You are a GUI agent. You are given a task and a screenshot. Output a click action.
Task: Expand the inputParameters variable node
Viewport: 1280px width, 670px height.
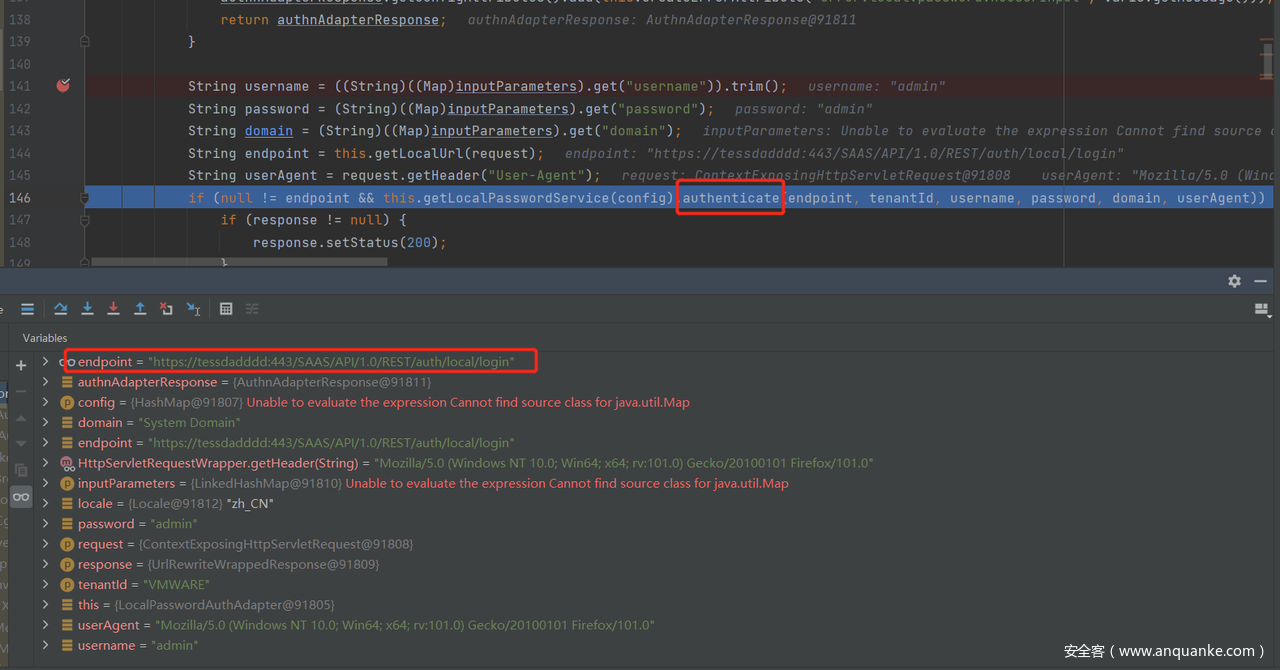tap(45, 483)
